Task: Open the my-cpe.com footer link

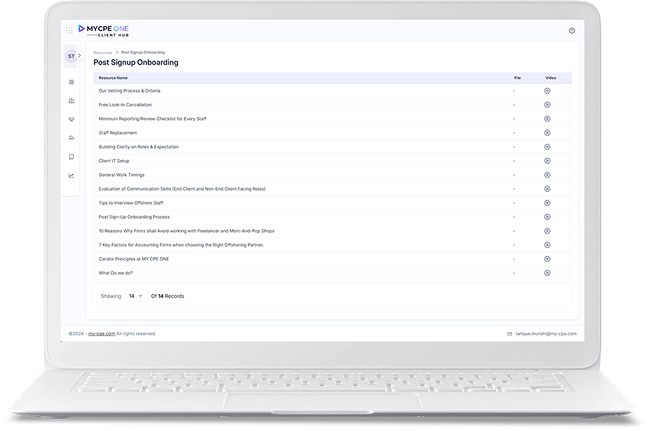Action: point(101,334)
